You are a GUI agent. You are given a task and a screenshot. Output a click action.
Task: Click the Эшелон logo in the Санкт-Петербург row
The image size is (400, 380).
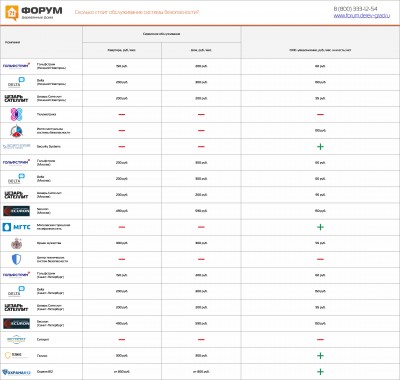pyautogui.click(x=16, y=323)
